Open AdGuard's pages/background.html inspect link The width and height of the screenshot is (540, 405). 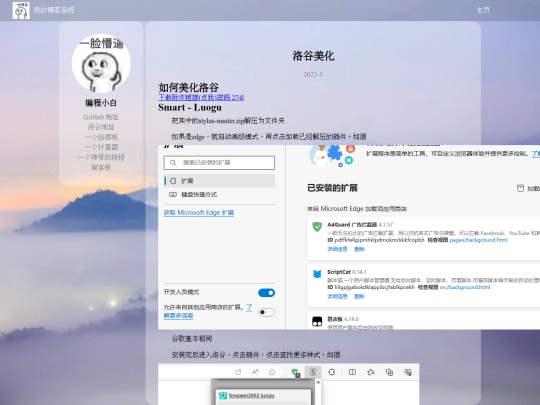click(x=478, y=240)
